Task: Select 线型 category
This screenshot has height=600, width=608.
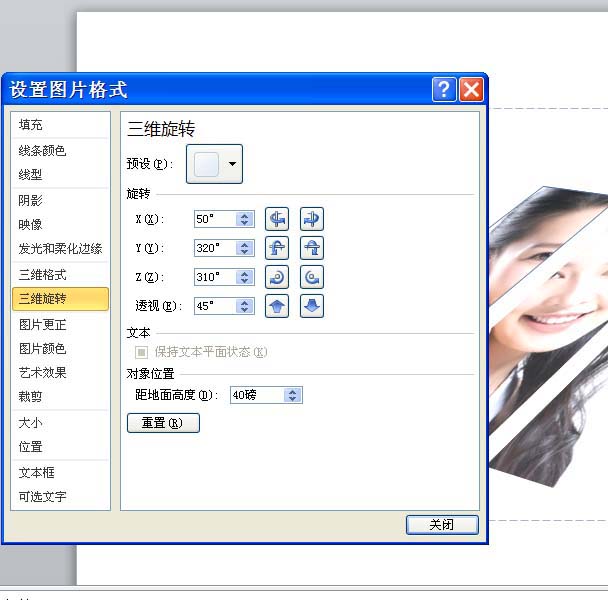Action: tap(60, 175)
